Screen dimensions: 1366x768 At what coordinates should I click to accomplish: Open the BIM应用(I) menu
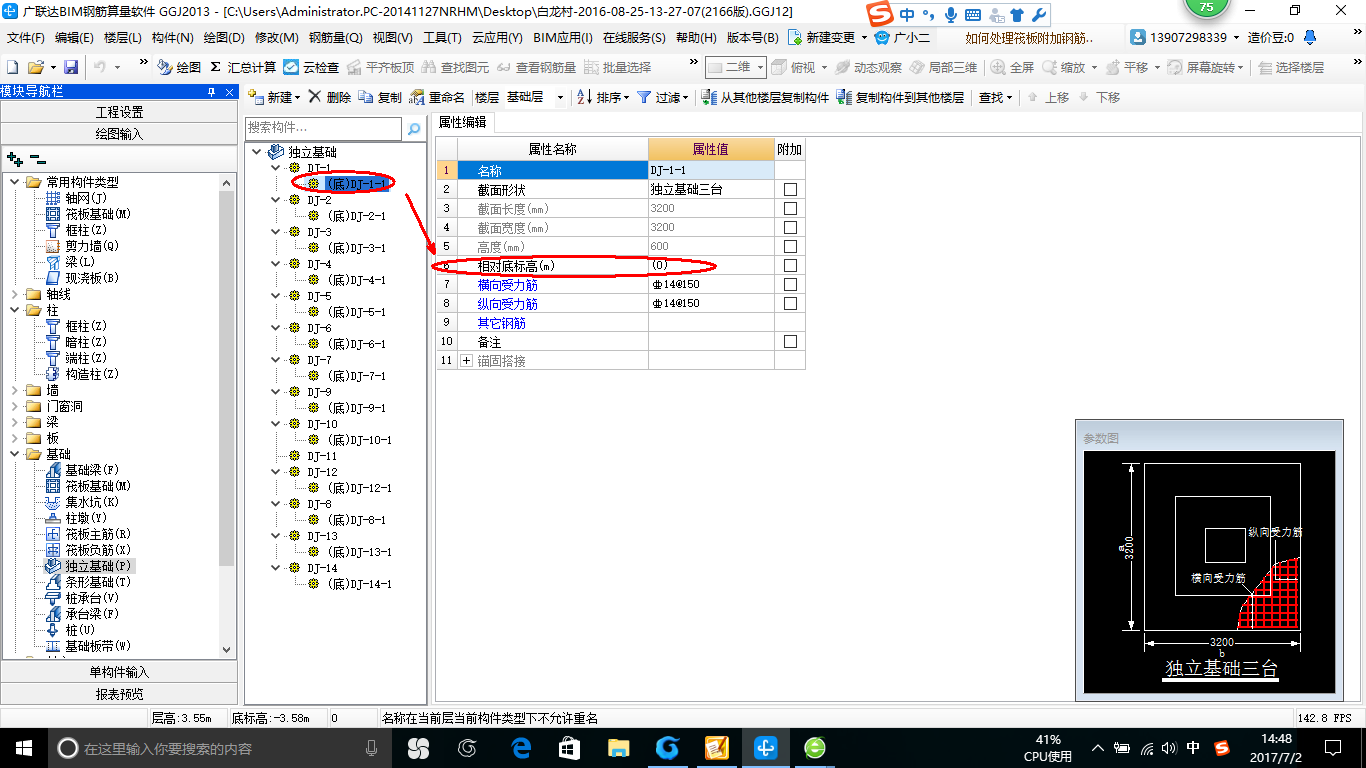(x=563, y=38)
